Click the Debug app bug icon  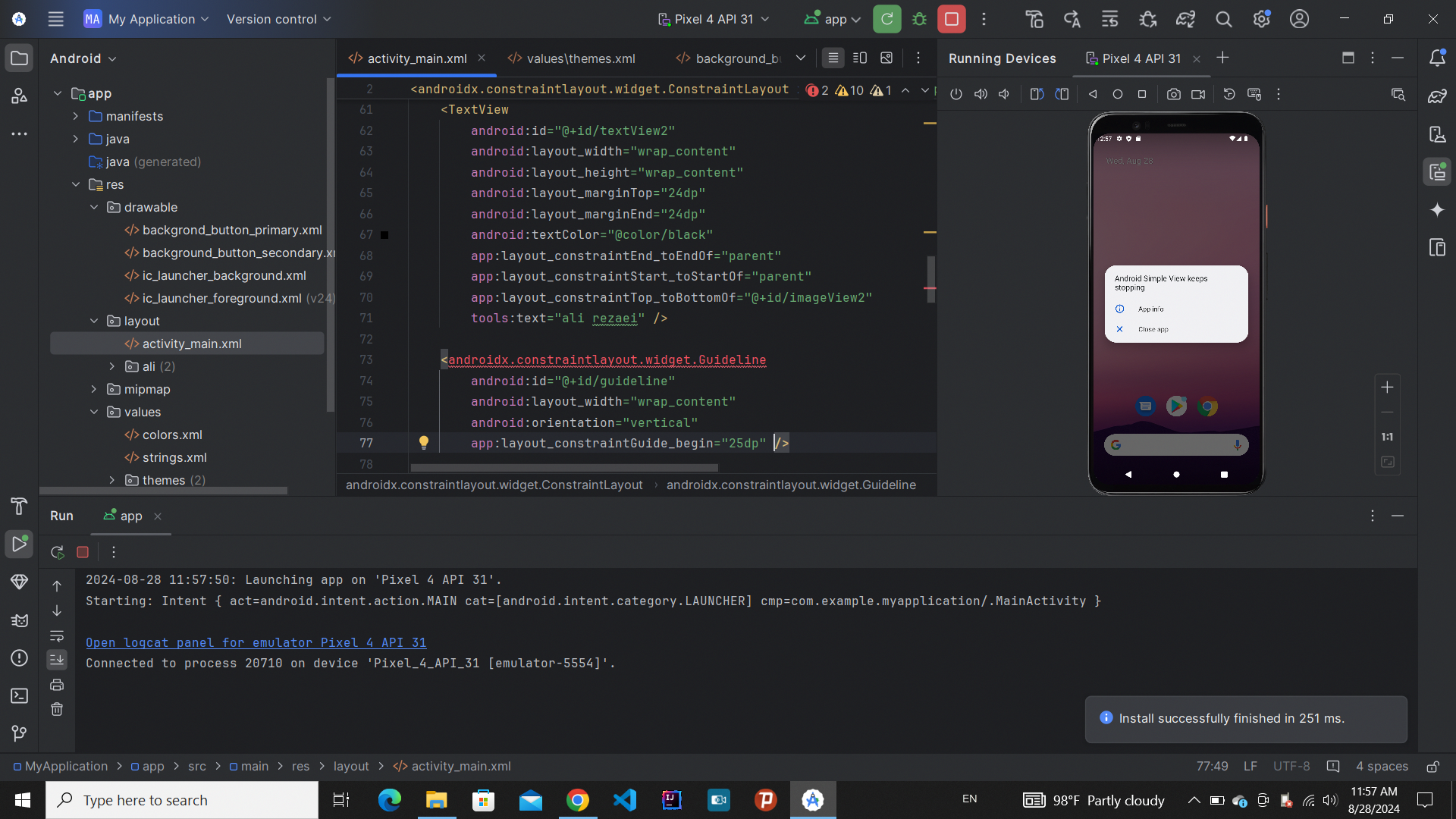coord(919,19)
